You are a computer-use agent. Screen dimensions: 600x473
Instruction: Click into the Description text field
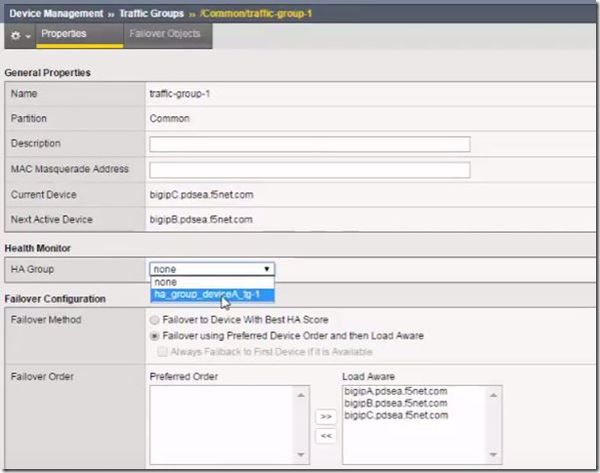[309, 144]
